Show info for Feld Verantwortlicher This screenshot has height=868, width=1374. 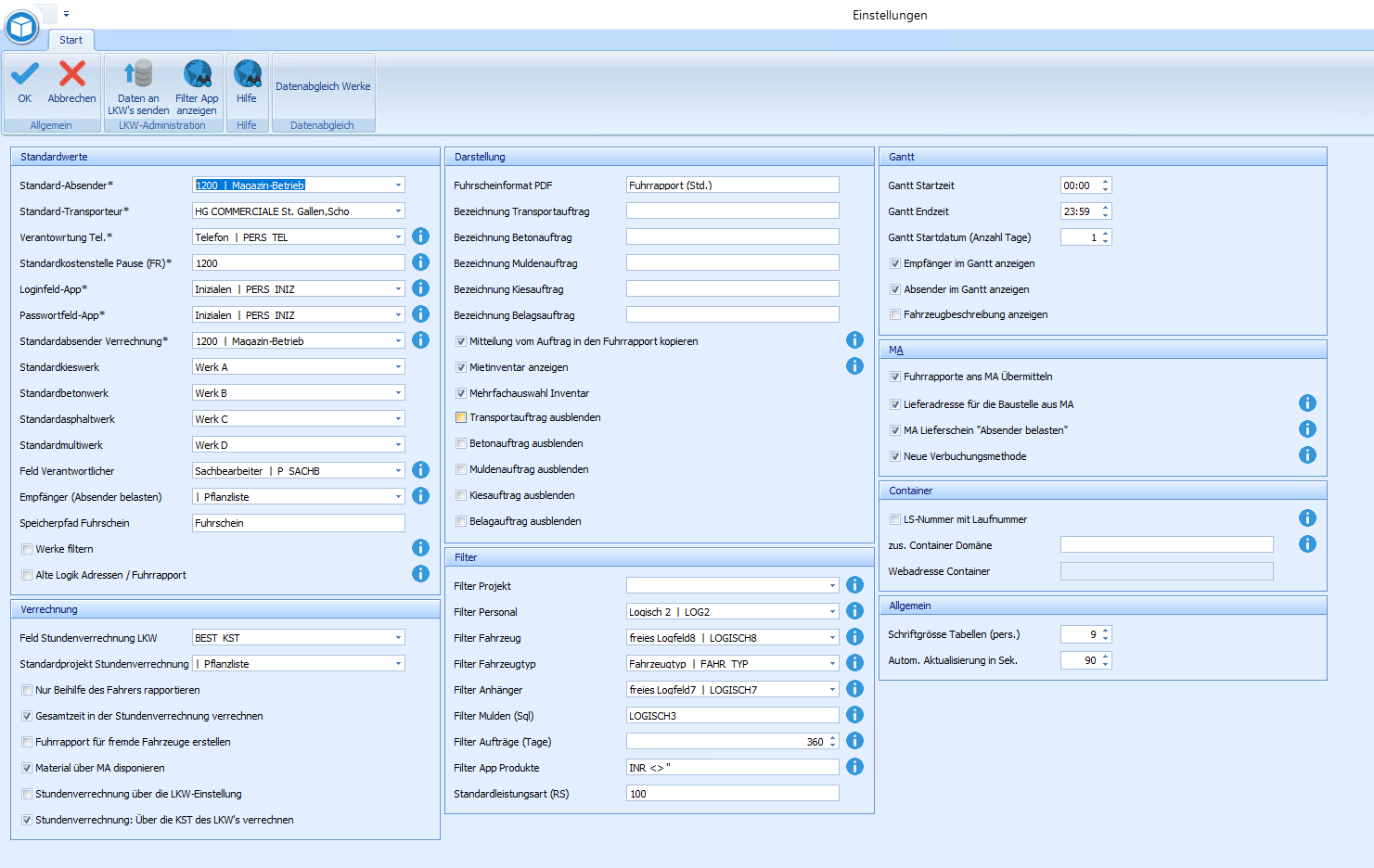421,470
